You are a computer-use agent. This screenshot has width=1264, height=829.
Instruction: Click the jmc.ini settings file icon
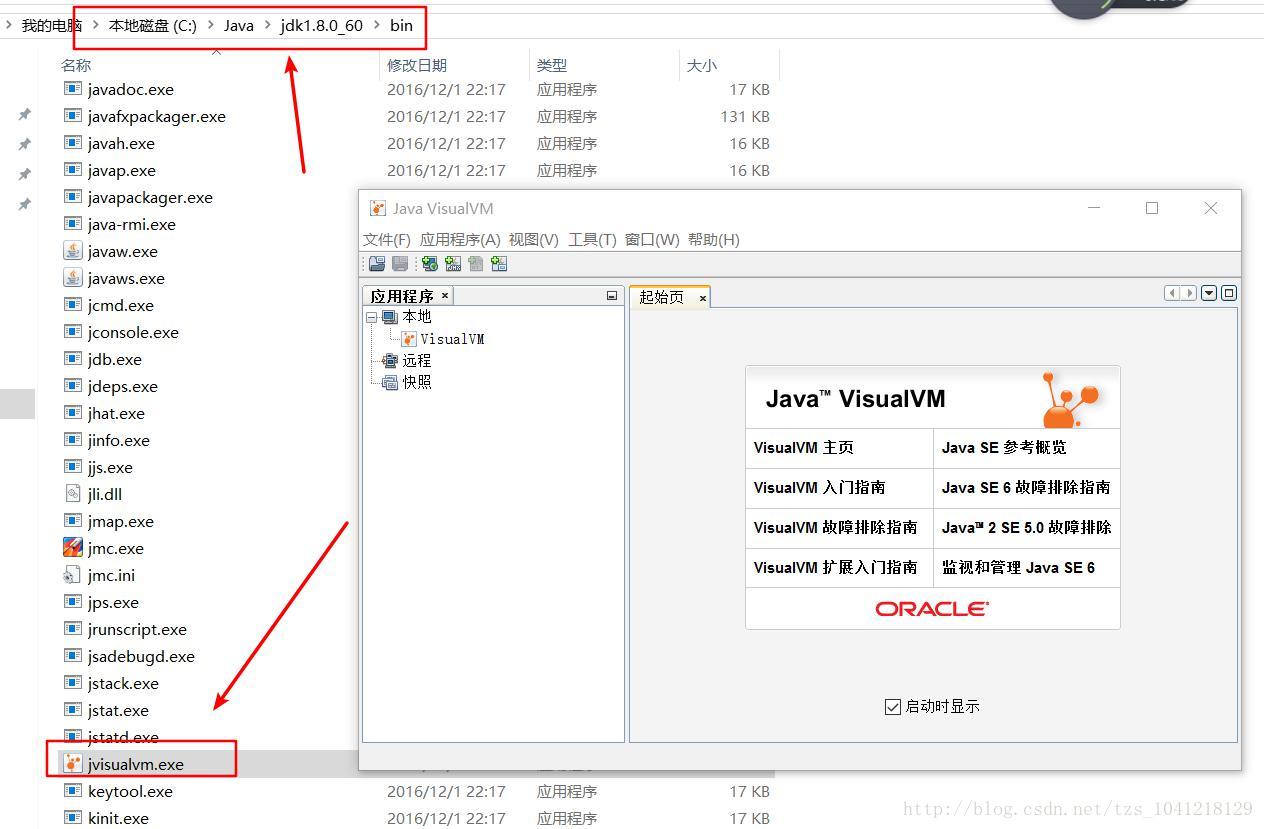click(x=73, y=575)
